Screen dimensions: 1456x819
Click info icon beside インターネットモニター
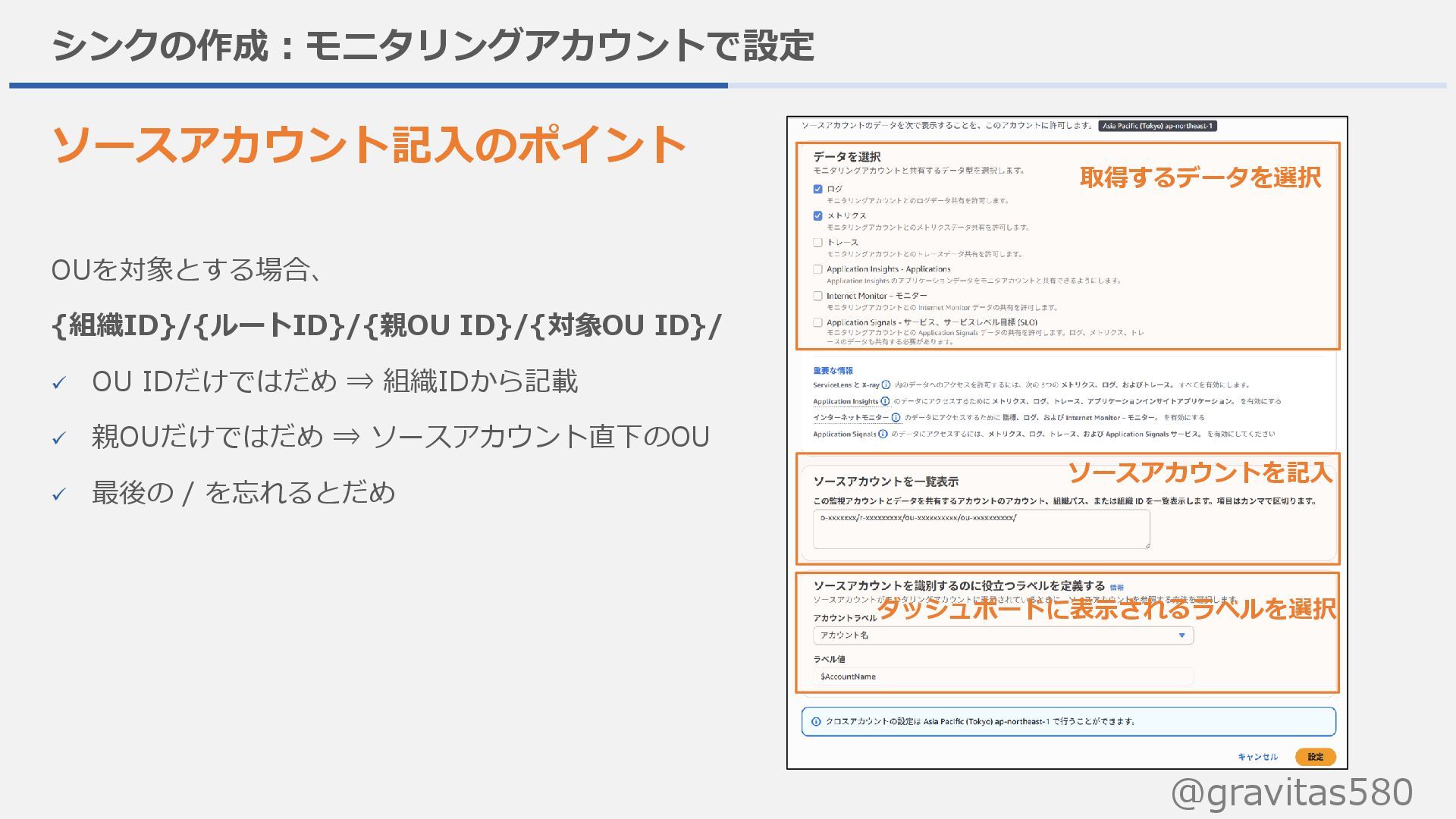896,418
